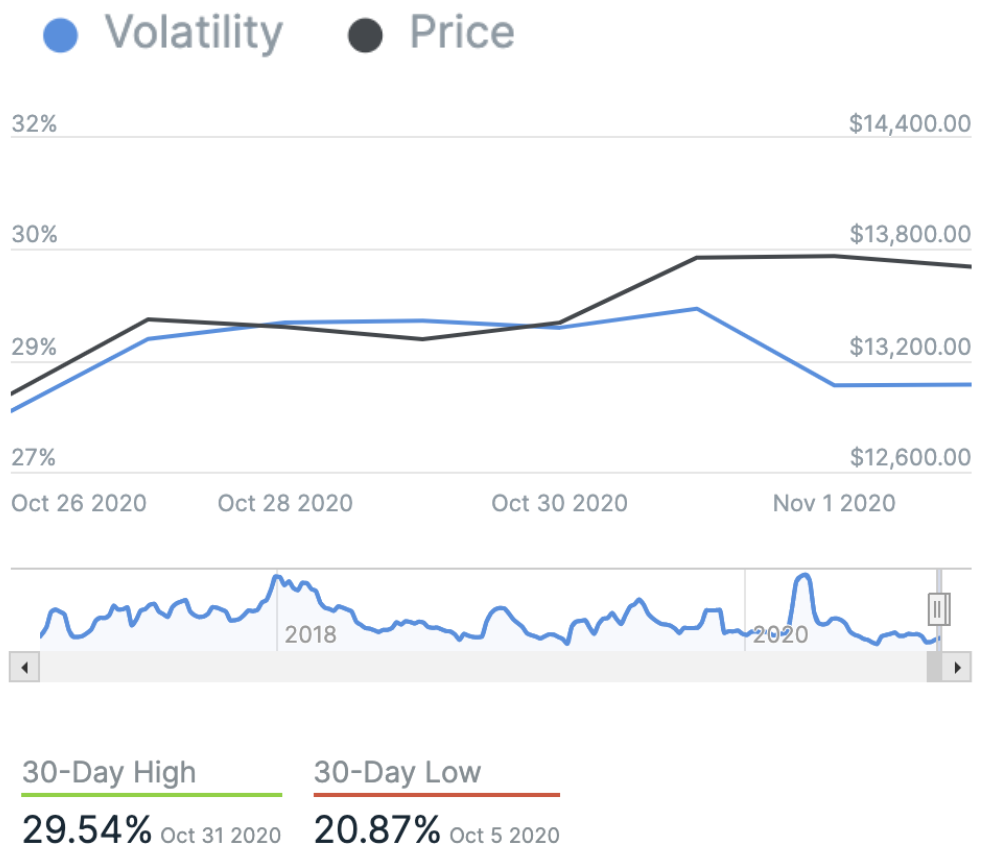
Task: Click the dark Price legend dot
Action: (x=365, y=36)
